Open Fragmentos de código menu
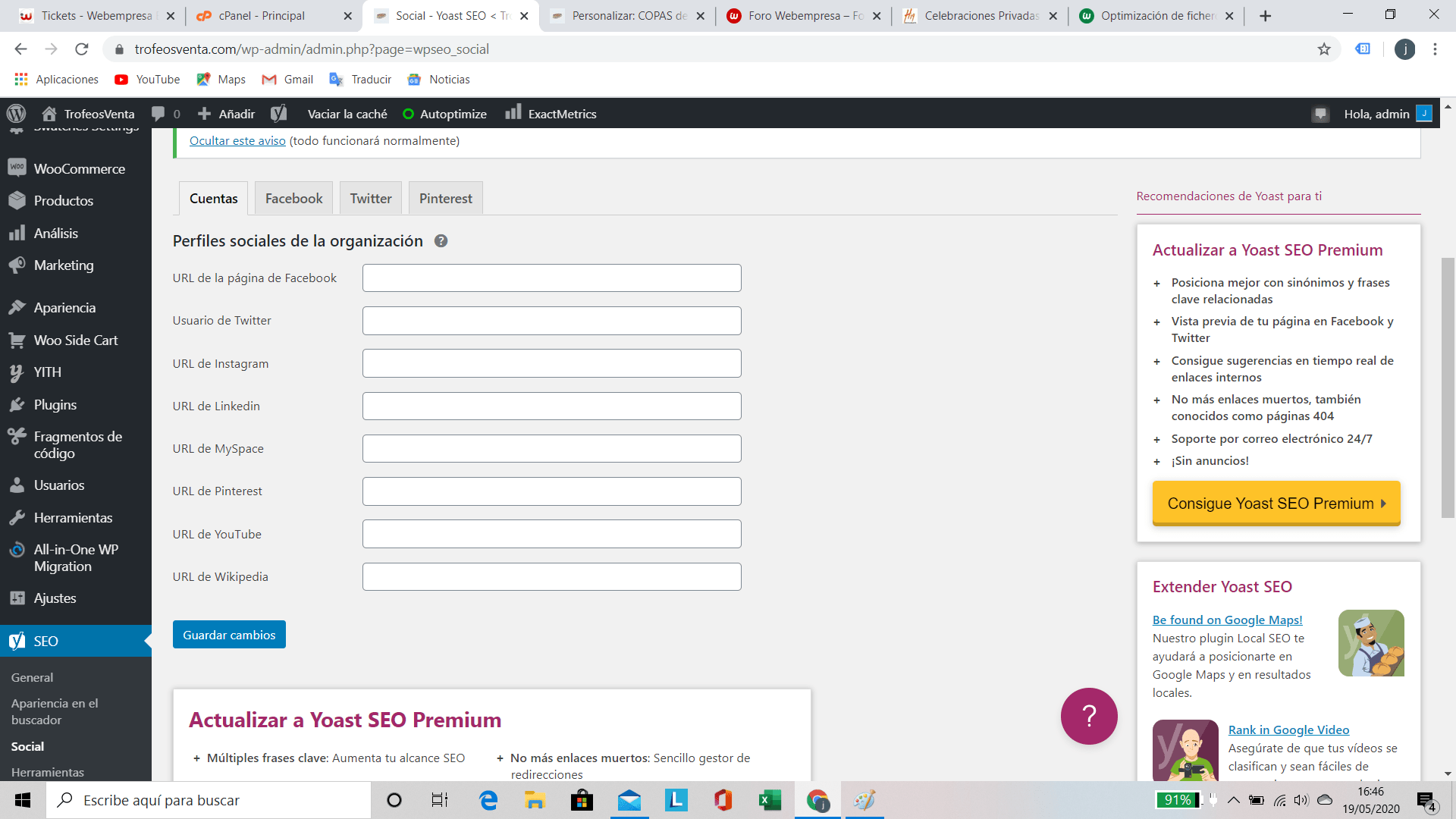 (x=76, y=445)
